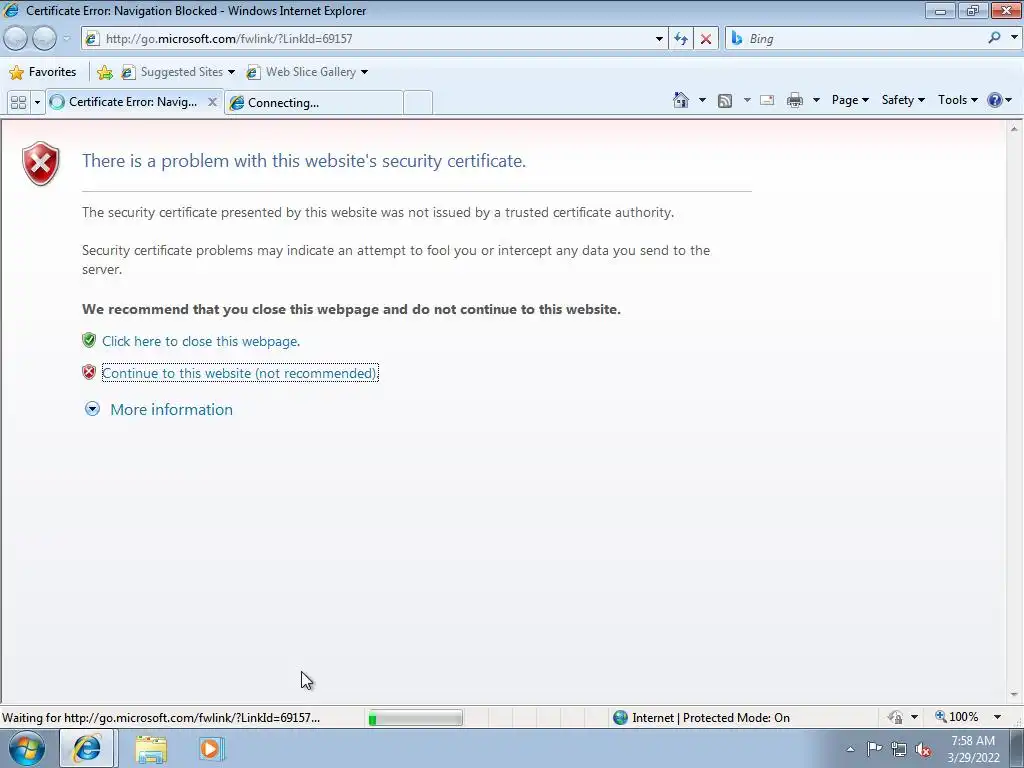The image size is (1024, 768).
Task: Click the magnifier Search icon
Action: (994, 38)
